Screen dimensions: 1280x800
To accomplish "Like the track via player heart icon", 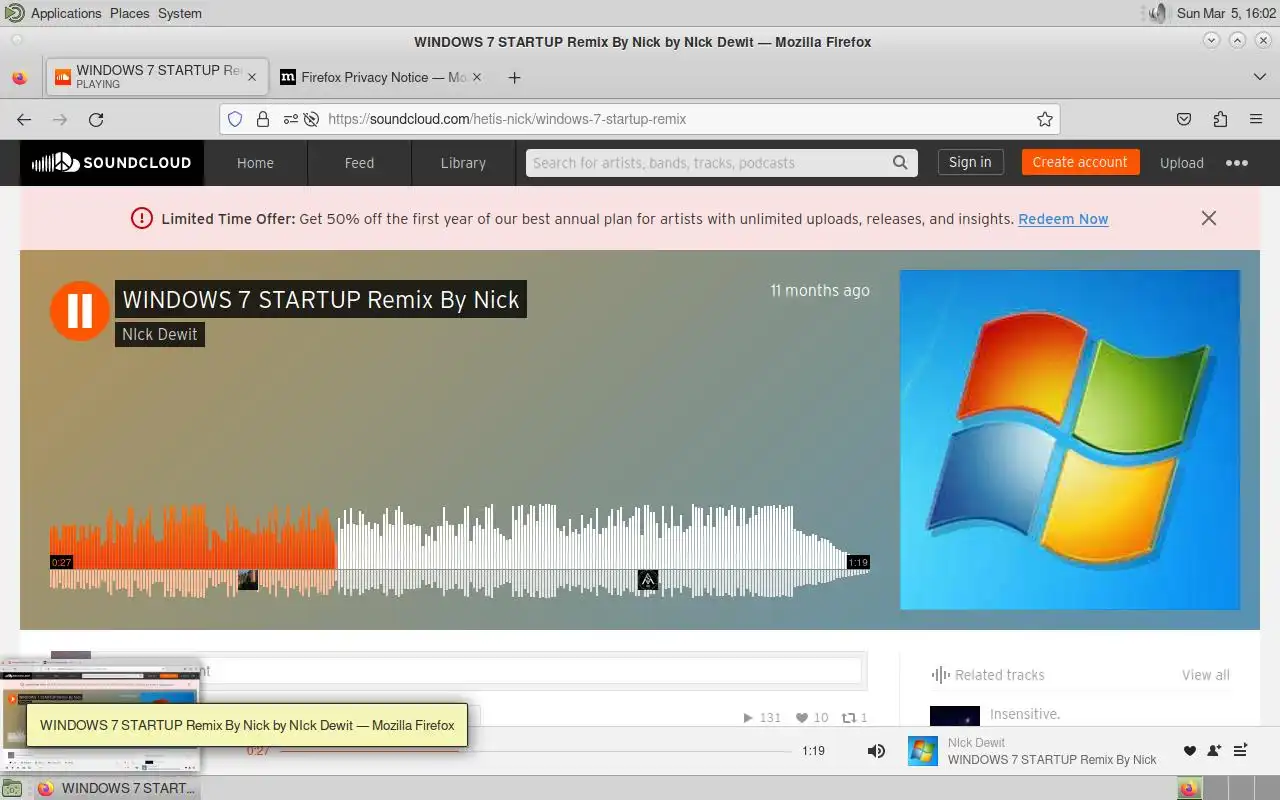I will (1190, 751).
